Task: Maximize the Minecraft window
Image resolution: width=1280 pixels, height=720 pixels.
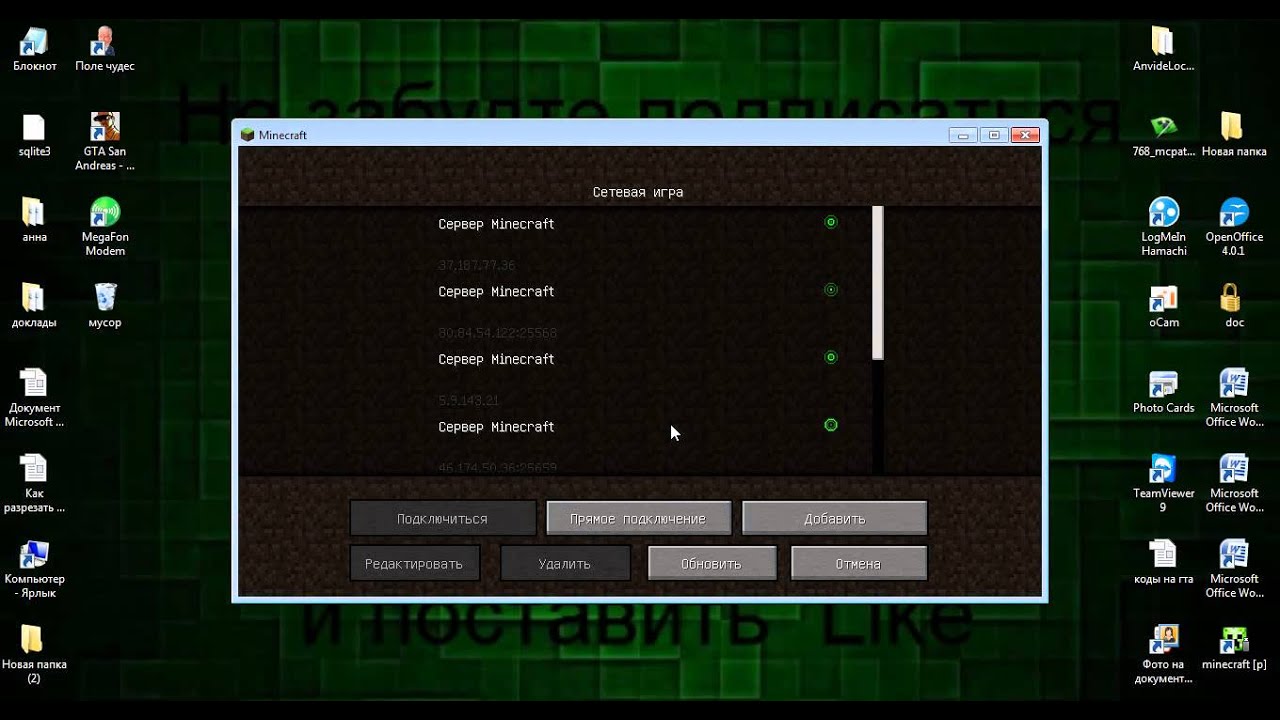Action: pos(993,135)
